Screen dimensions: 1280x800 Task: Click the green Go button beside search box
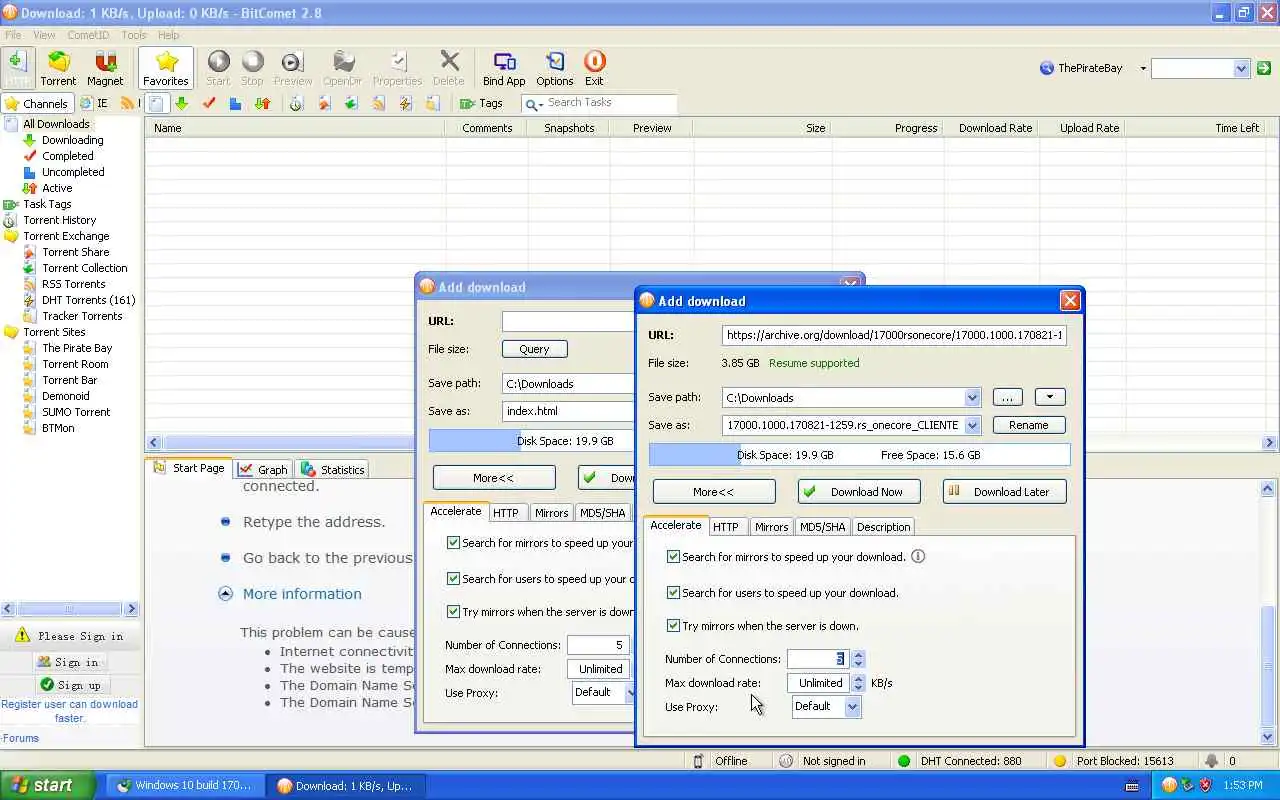pos(1264,68)
